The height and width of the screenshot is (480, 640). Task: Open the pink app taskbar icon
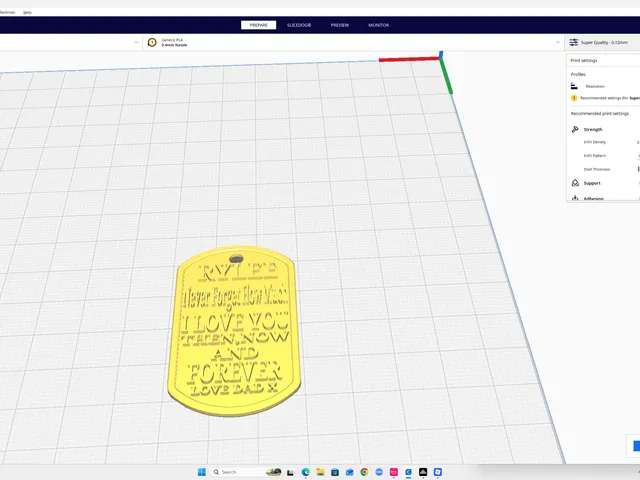[x=394, y=472]
